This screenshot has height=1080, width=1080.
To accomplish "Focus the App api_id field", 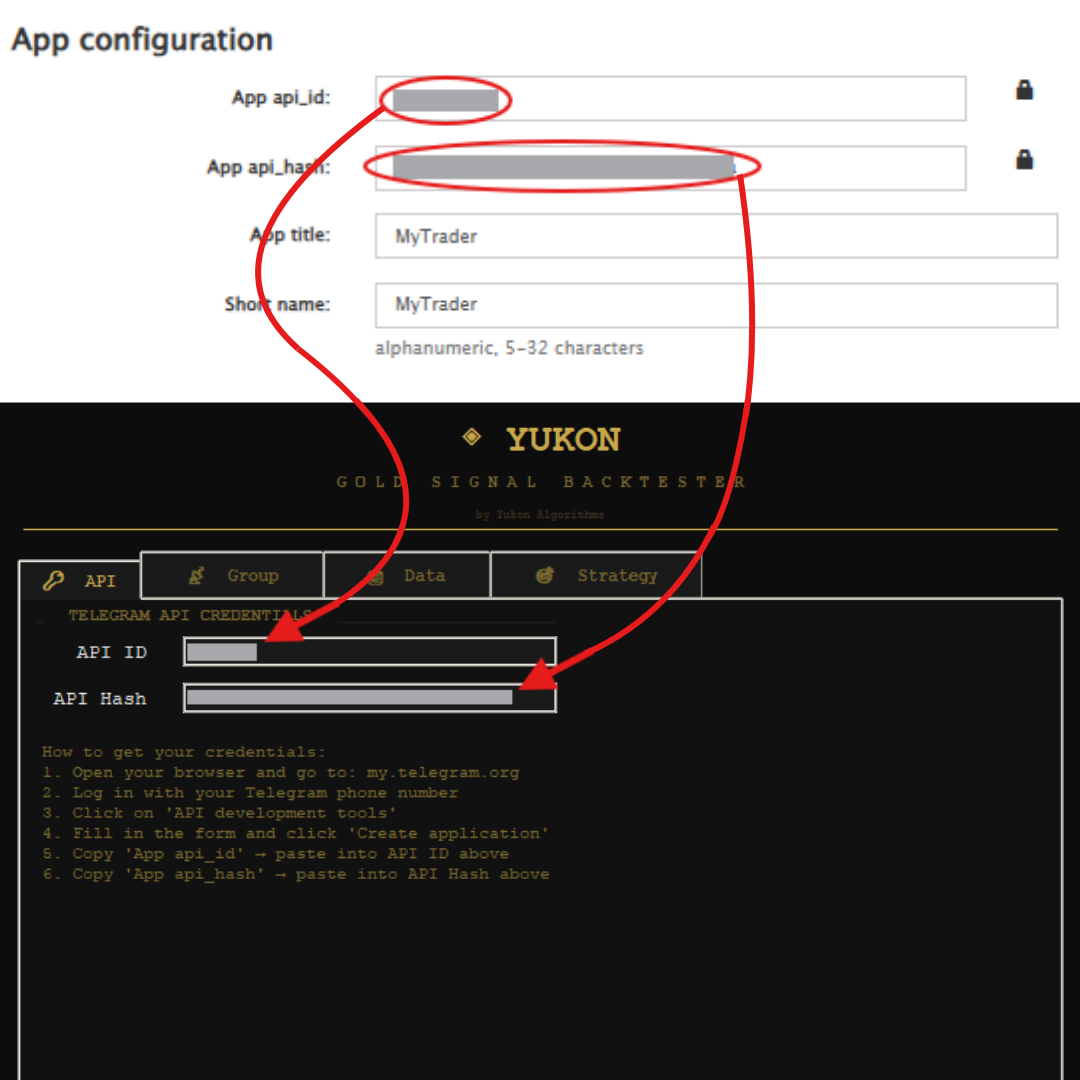I will click(670, 98).
